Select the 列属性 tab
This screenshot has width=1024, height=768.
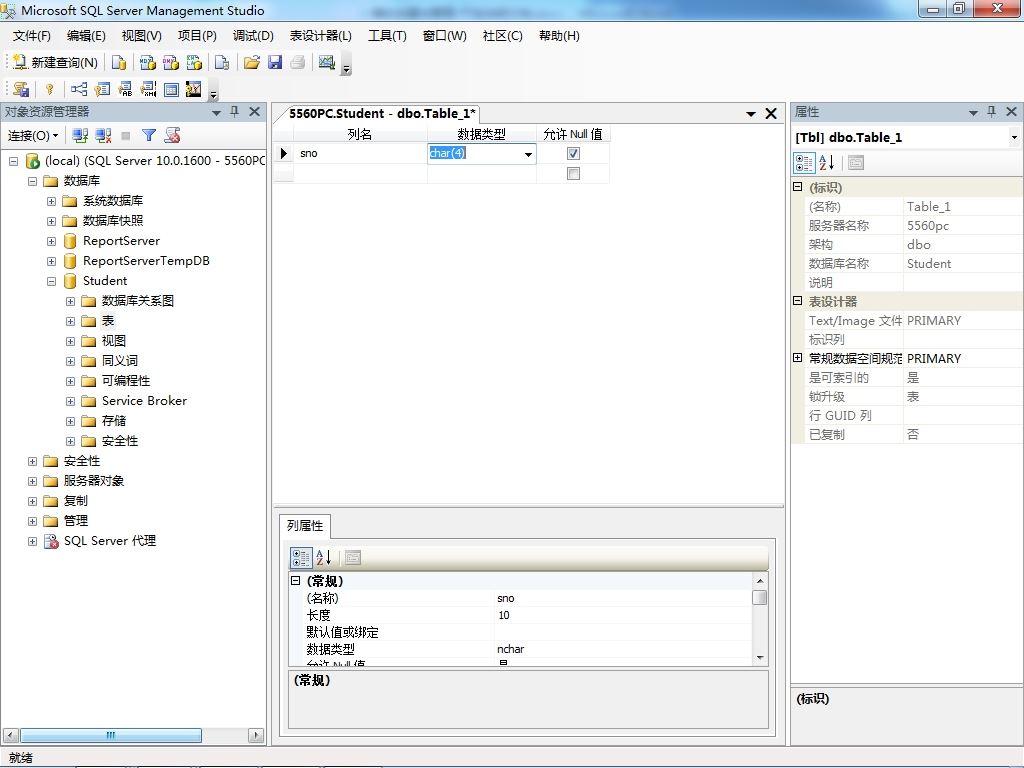pyautogui.click(x=305, y=526)
